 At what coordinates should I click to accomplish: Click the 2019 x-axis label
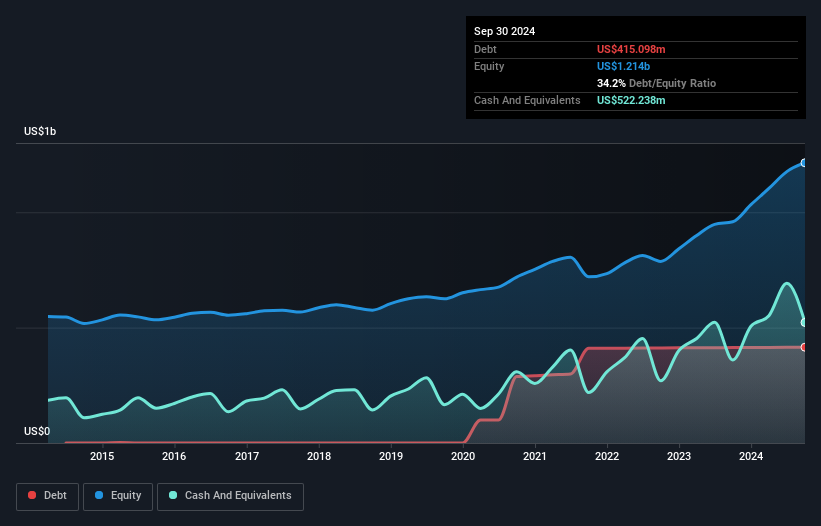pyautogui.click(x=391, y=456)
